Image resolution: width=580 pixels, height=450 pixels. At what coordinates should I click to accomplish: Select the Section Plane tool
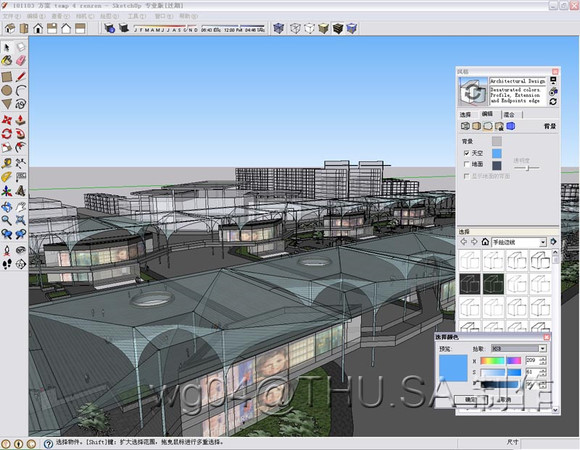point(21,264)
